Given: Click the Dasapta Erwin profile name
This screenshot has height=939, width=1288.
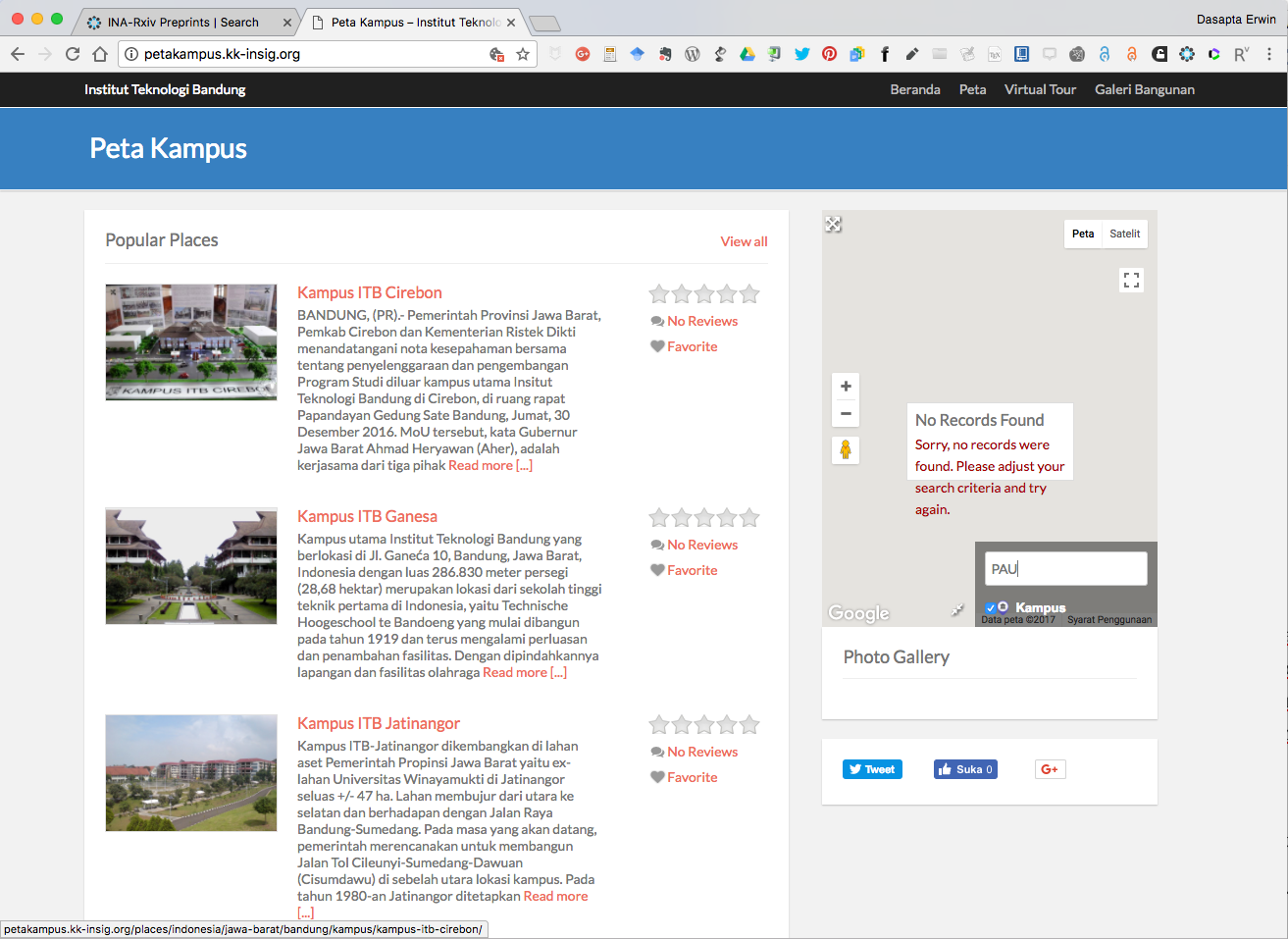Looking at the screenshot, I should click(1236, 19).
